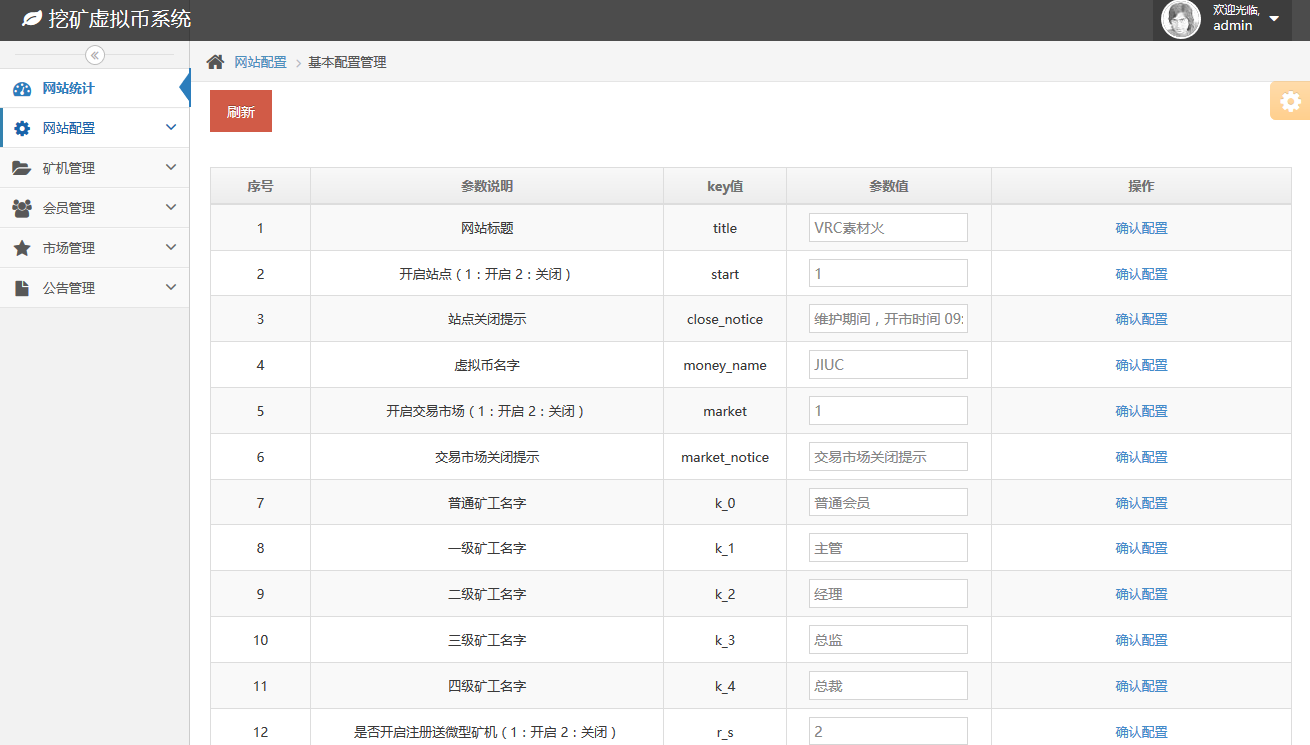
Task: Click the file icon beside 公告管理
Action: 22,289
